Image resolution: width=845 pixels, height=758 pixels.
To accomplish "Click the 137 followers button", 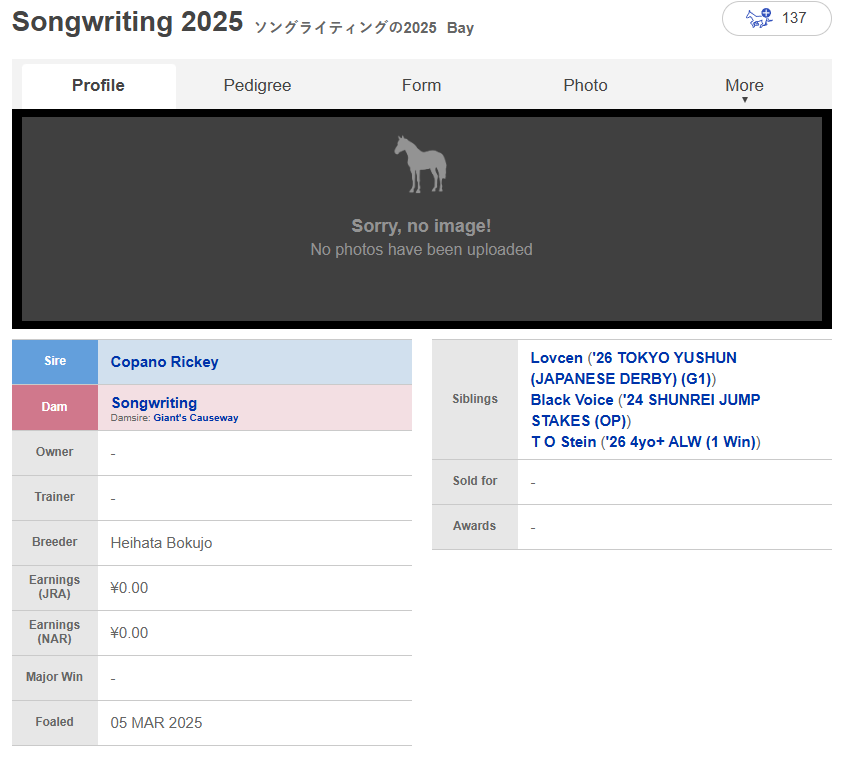I will (x=776, y=18).
